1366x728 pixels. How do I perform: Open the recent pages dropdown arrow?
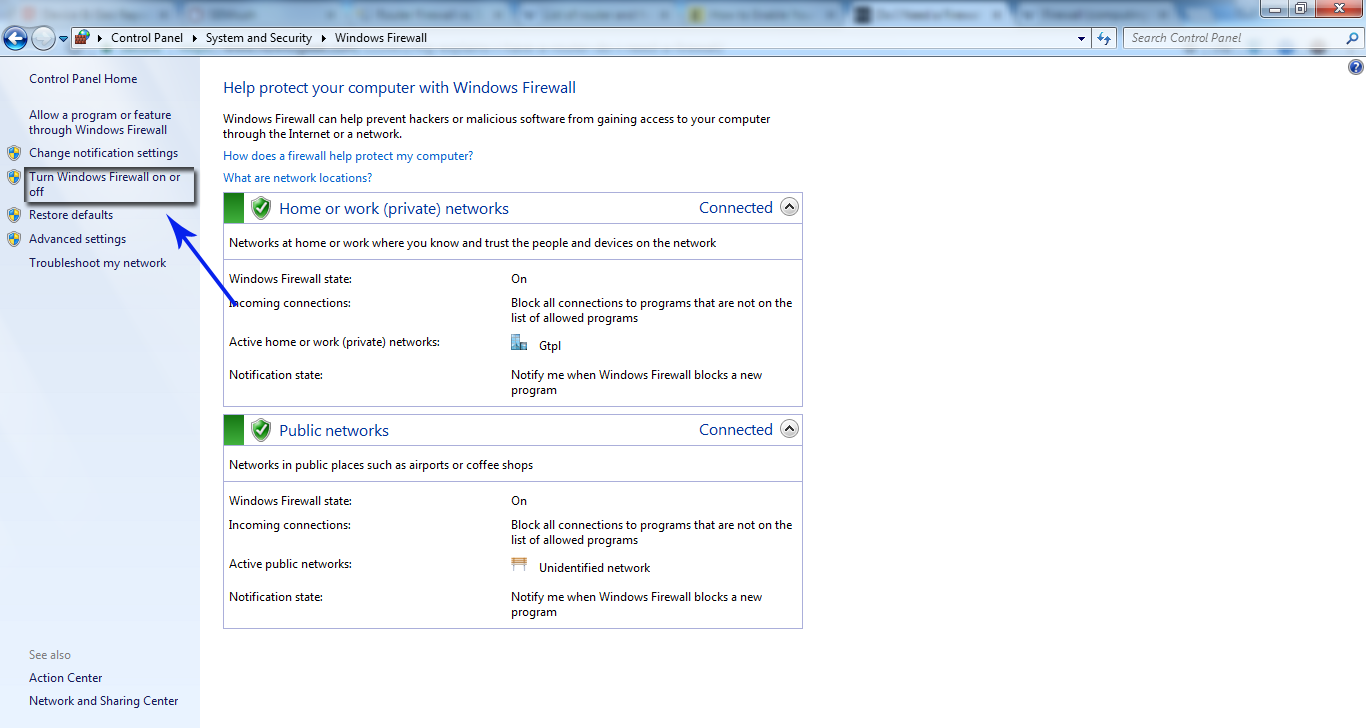point(63,39)
